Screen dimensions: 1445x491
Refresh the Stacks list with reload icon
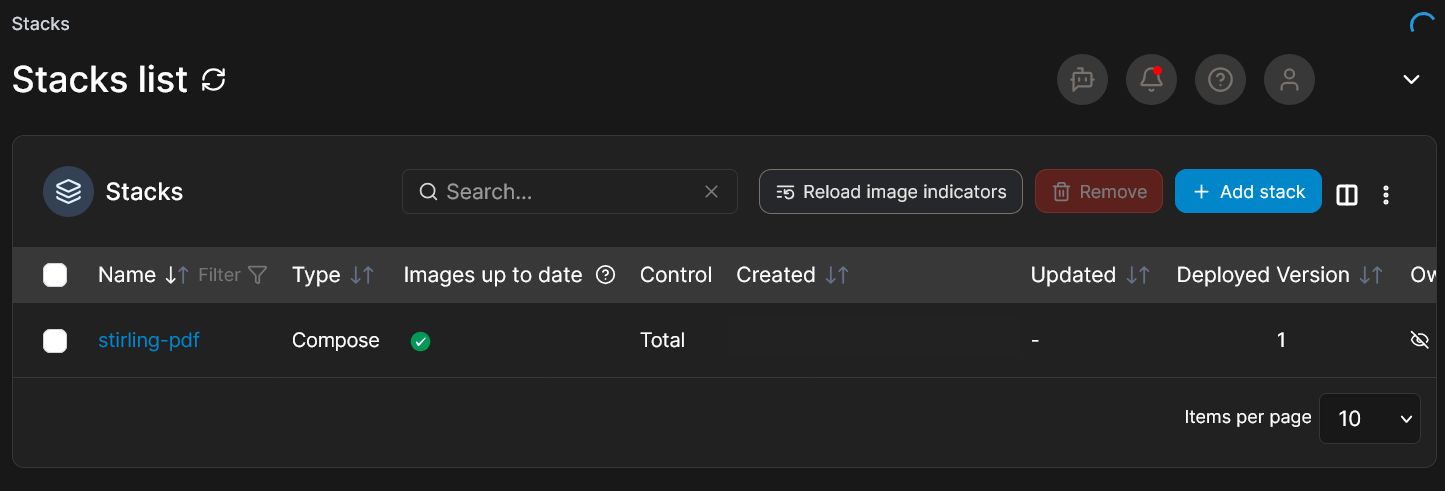tap(214, 80)
